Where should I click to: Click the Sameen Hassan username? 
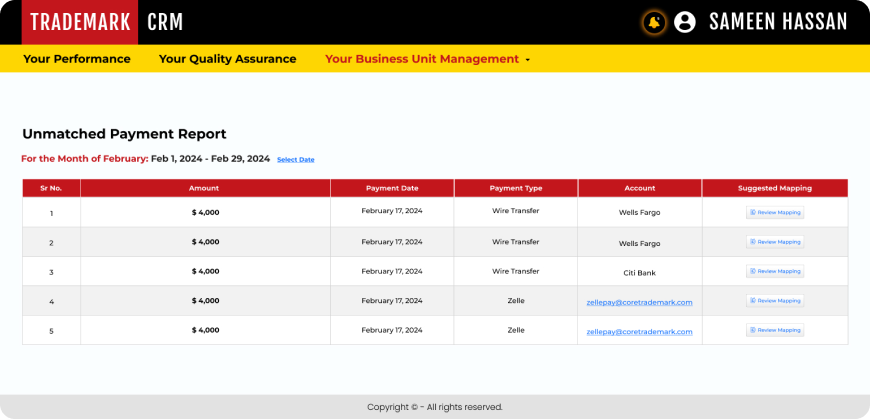coord(778,22)
